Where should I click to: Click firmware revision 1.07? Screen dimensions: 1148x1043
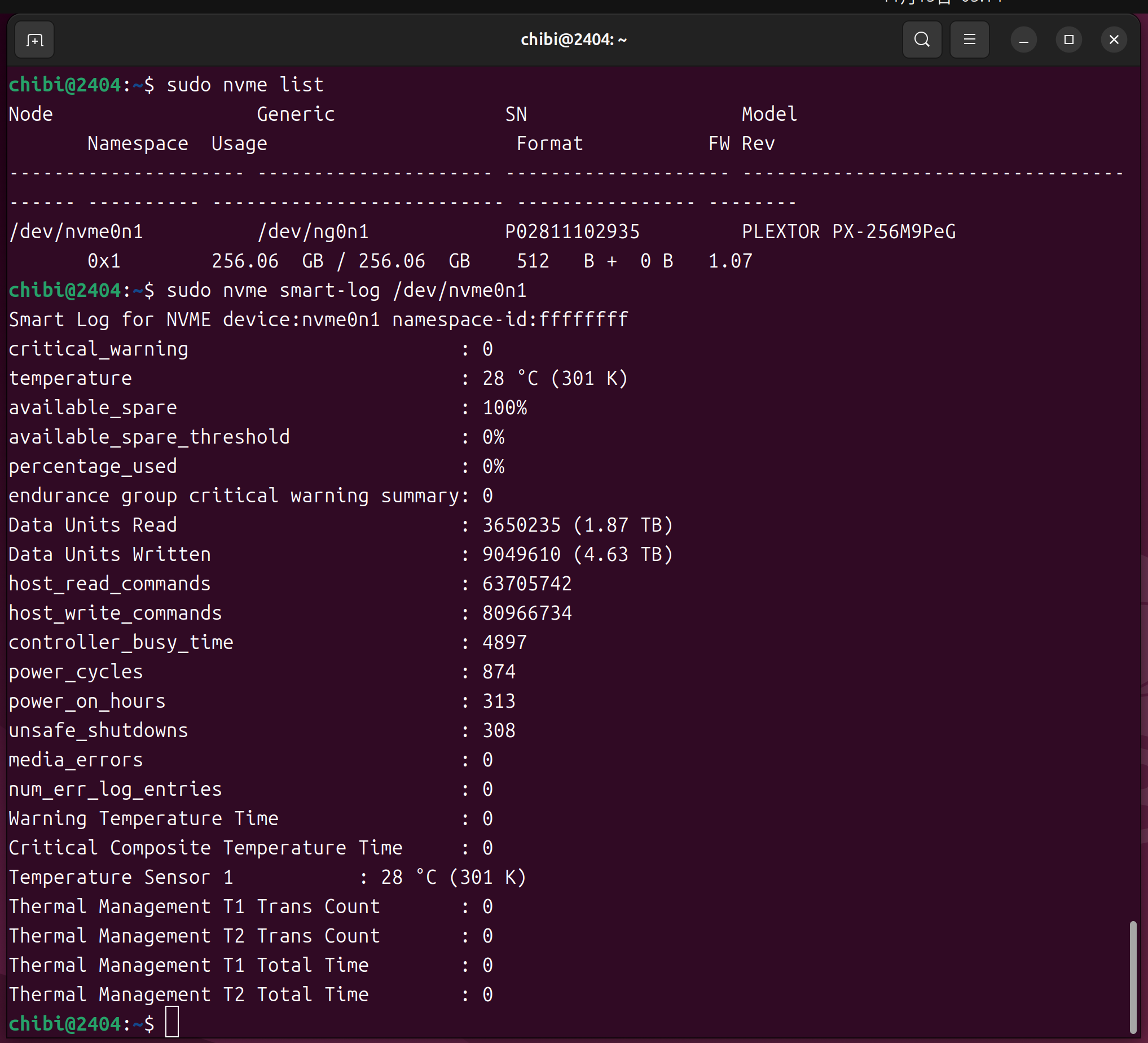point(730,261)
